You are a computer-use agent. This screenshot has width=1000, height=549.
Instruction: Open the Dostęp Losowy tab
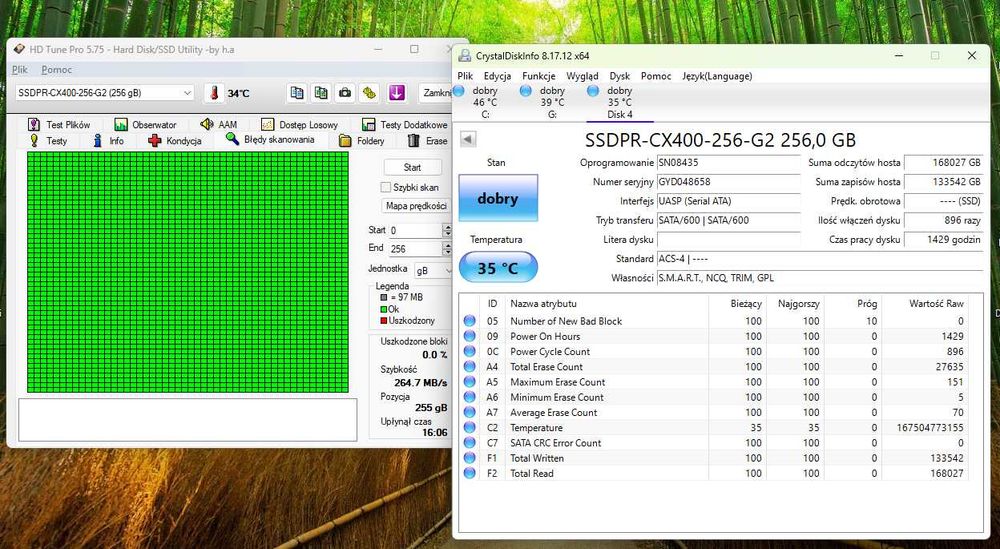(300, 124)
